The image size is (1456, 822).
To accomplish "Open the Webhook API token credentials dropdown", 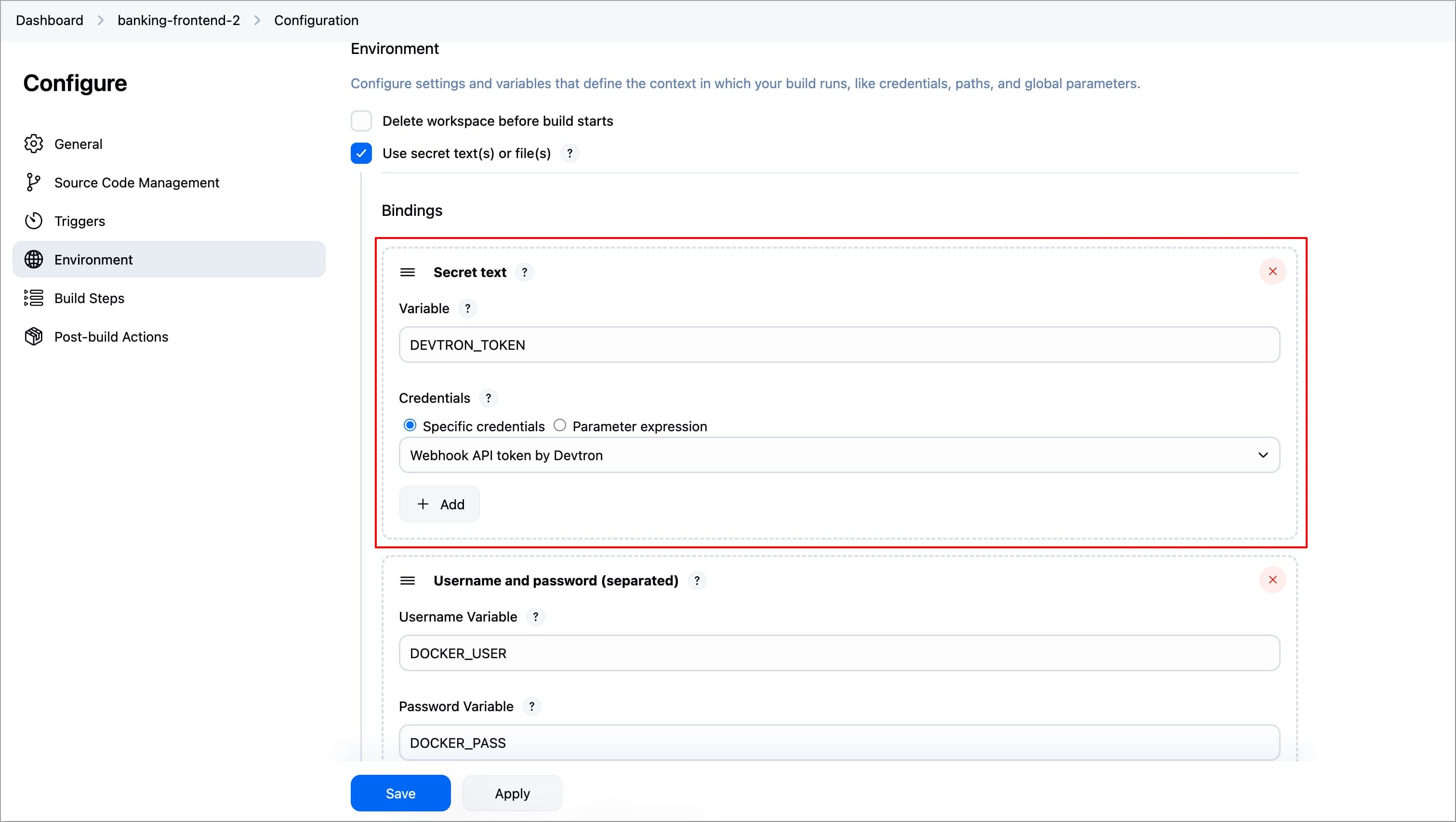I will [x=839, y=455].
